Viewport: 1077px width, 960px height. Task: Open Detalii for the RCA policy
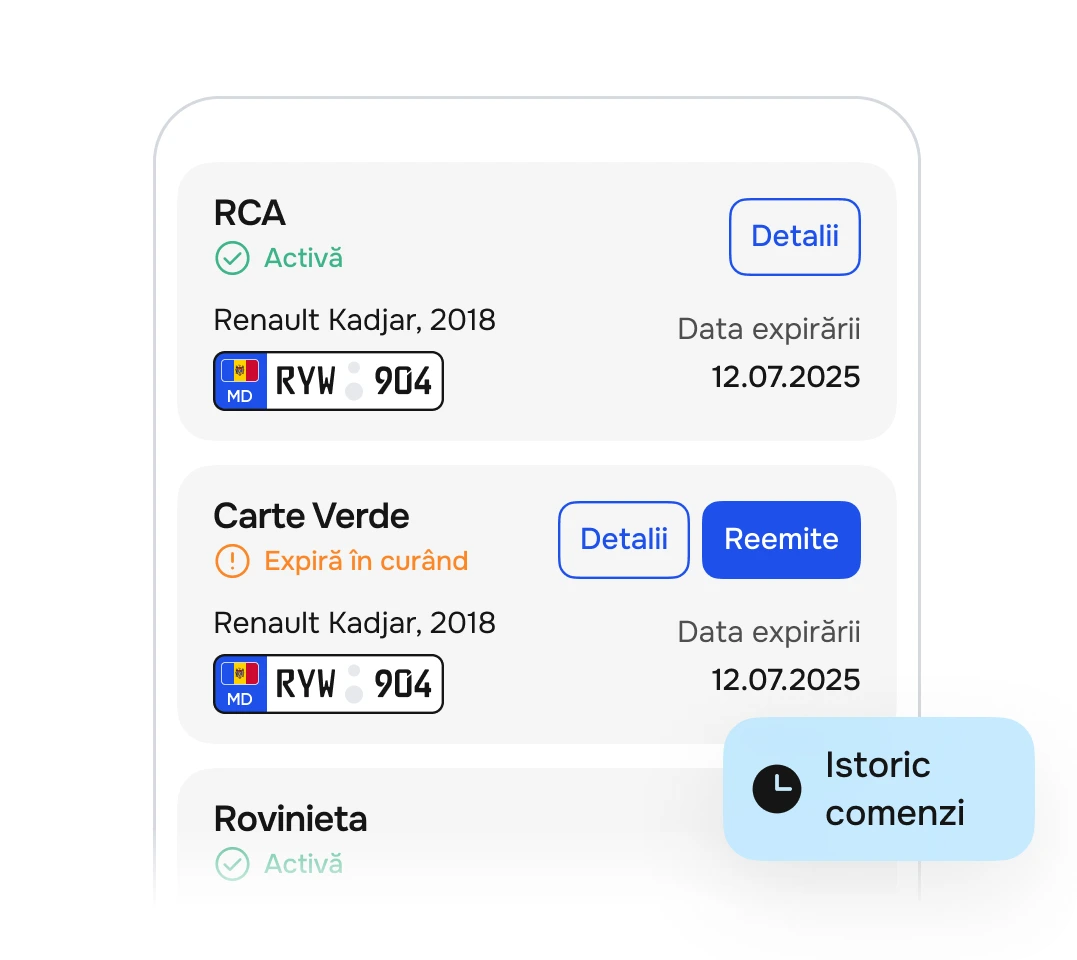tap(794, 237)
